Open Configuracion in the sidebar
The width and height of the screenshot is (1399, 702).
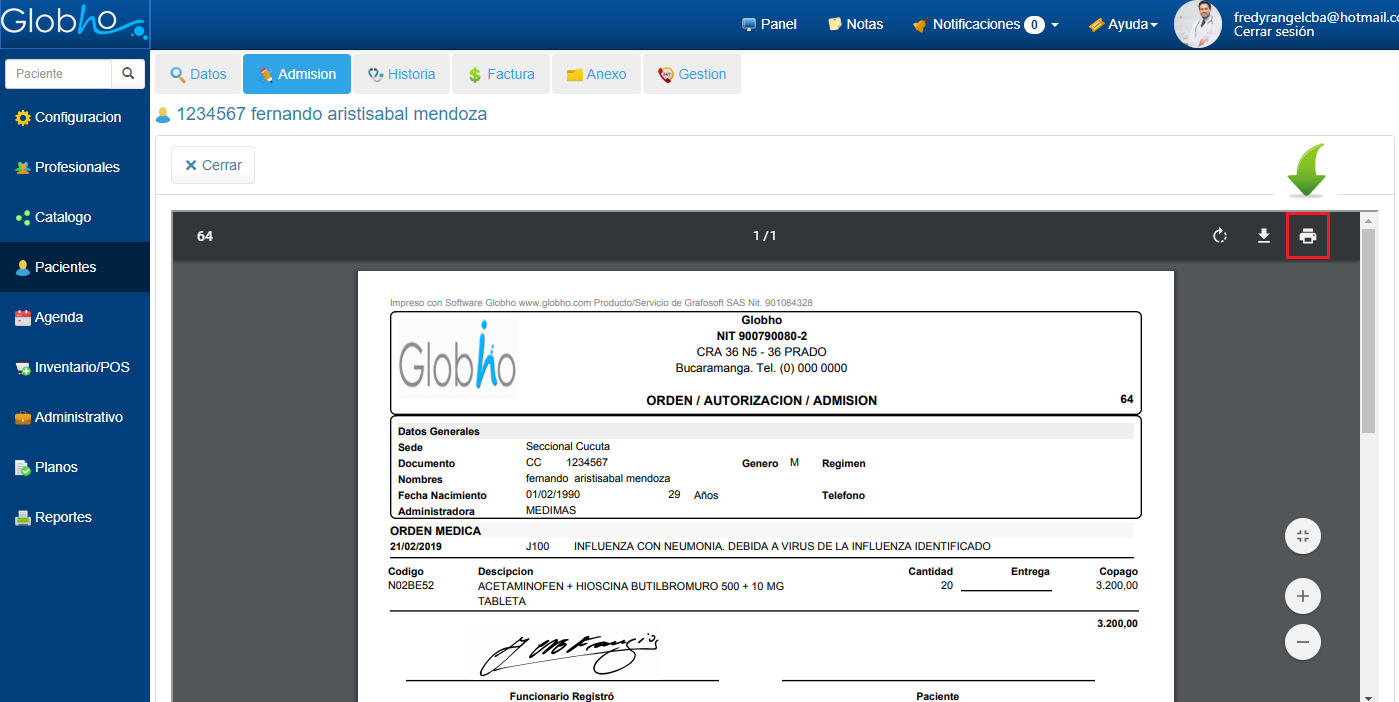tap(77, 117)
